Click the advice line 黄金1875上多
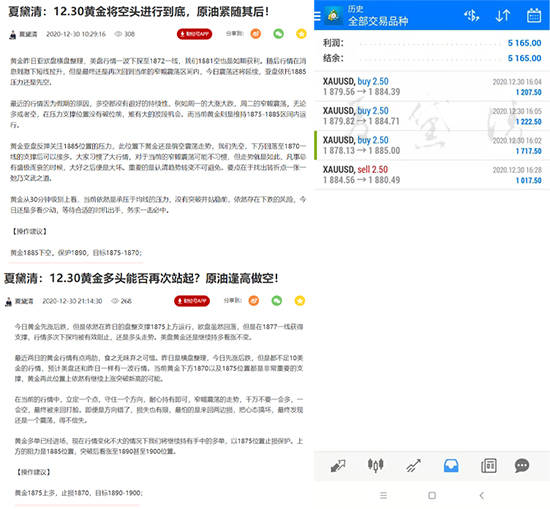Screen dimensions: 550x509 pyautogui.click(x=79, y=493)
